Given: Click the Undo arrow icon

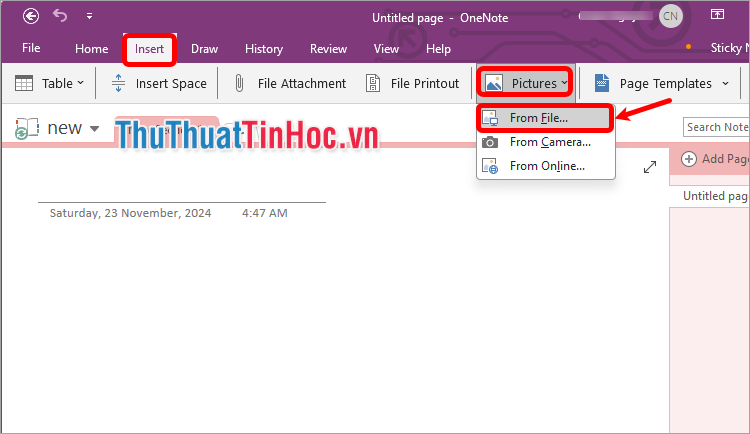Looking at the screenshot, I should coord(60,16).
